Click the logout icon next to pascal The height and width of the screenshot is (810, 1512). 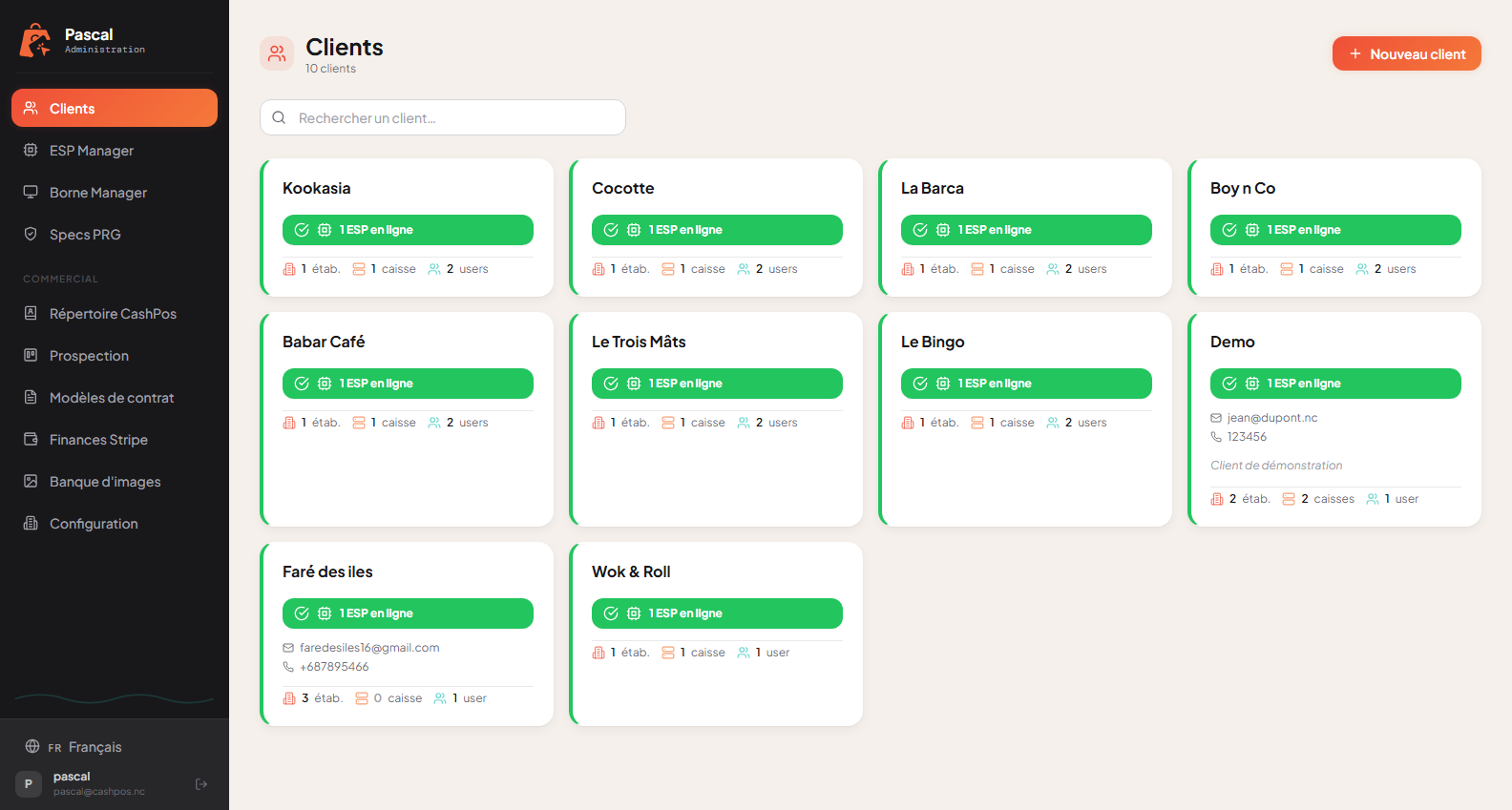pos(201,784)
